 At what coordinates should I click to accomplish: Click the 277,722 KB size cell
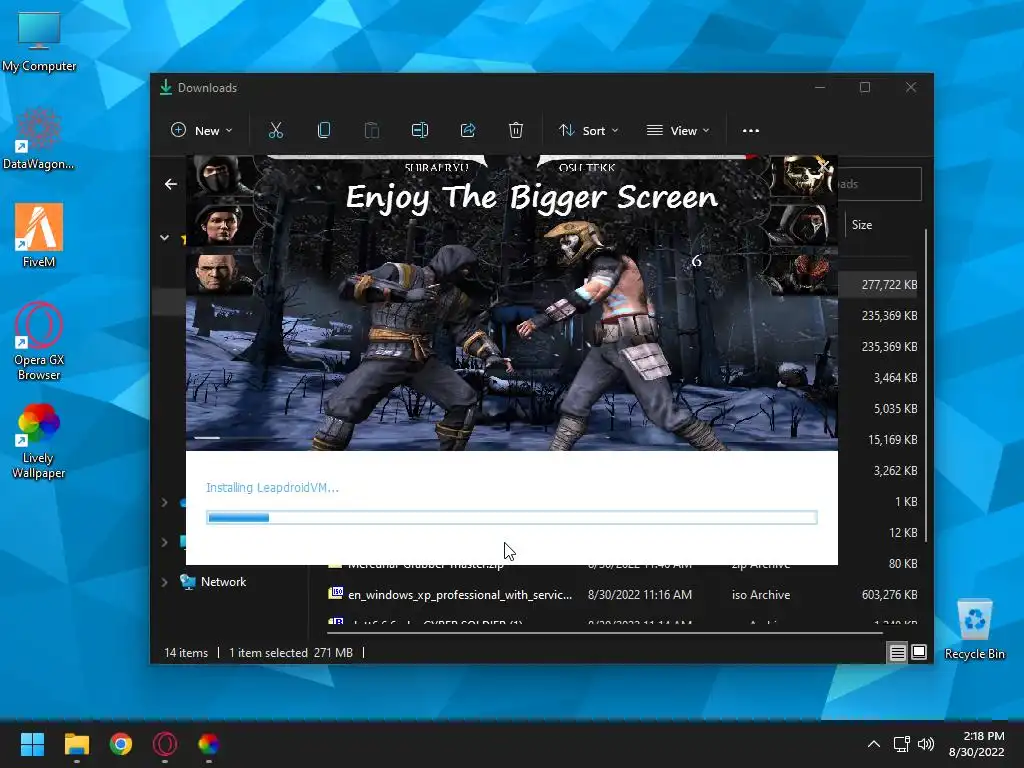click(889, 285)
